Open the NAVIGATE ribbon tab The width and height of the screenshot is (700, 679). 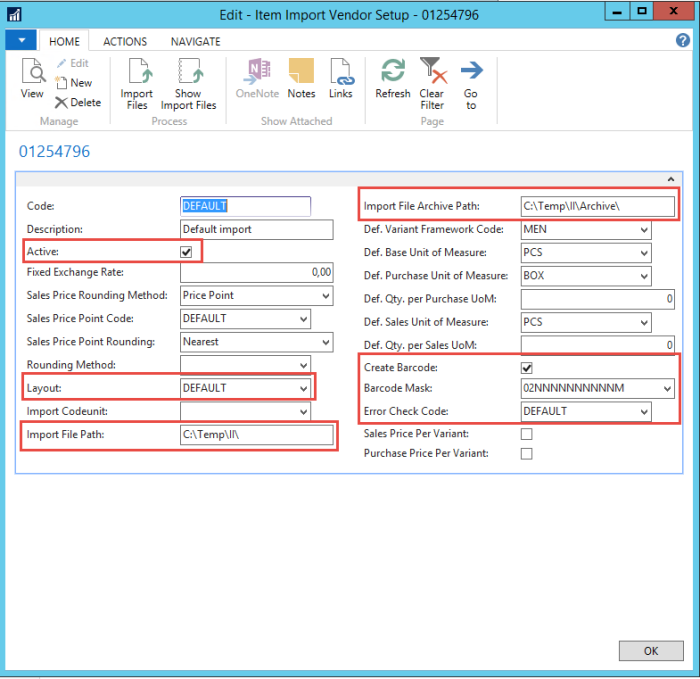tap(195, 42)
